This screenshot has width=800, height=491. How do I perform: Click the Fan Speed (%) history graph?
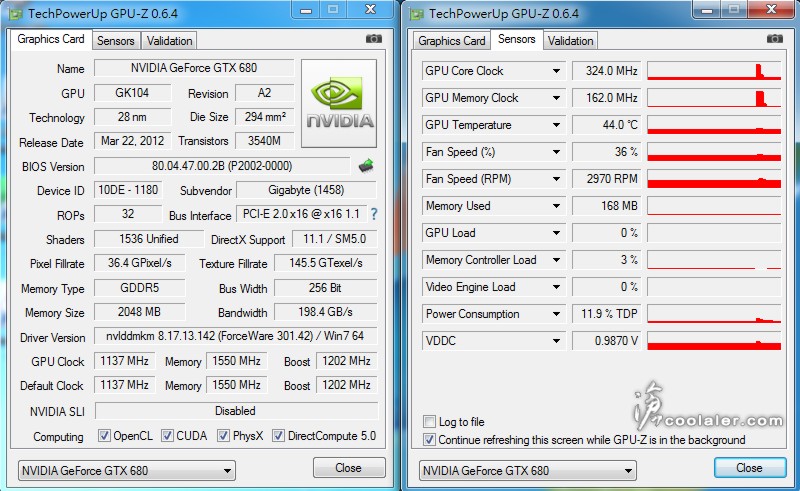714,152
